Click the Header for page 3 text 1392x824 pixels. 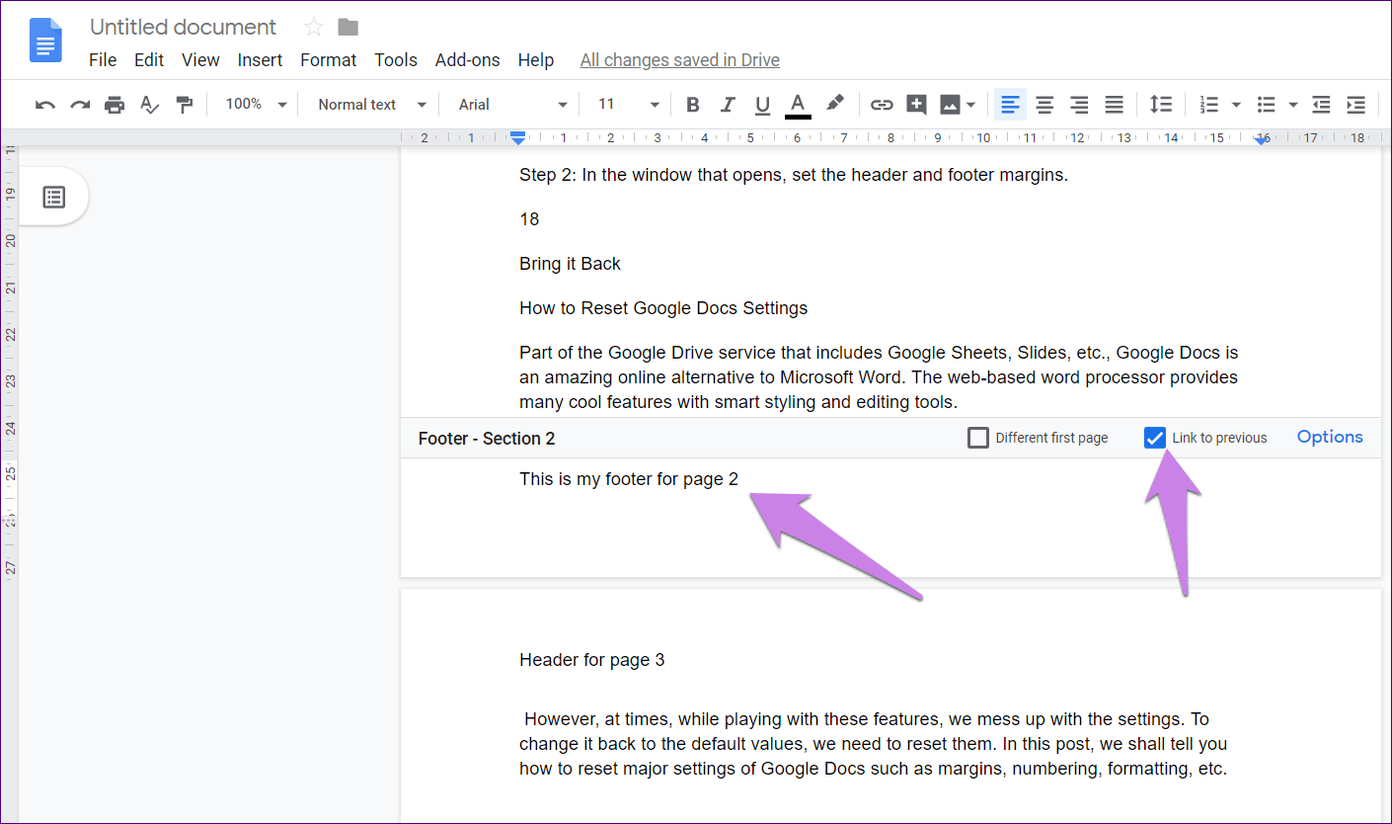click(592, 660)
